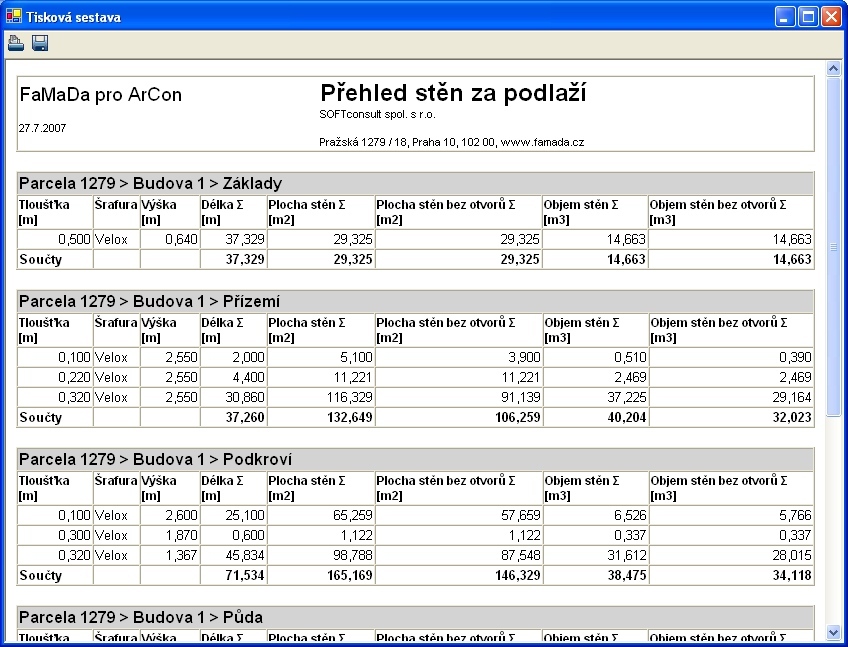
Task: Click the length value 45,834 in Podkroví
Action: 245,555
